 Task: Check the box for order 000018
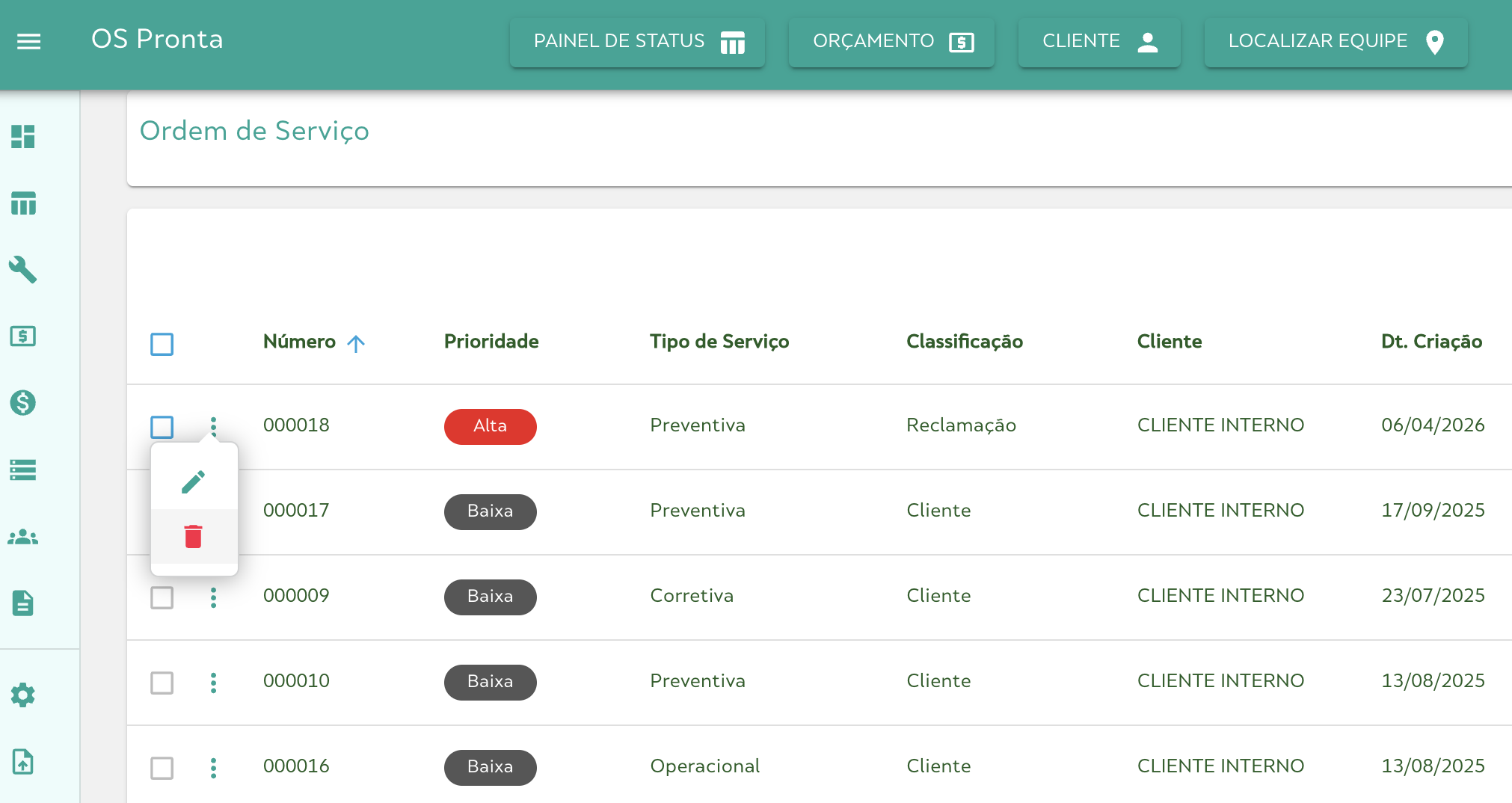point(162,427)
